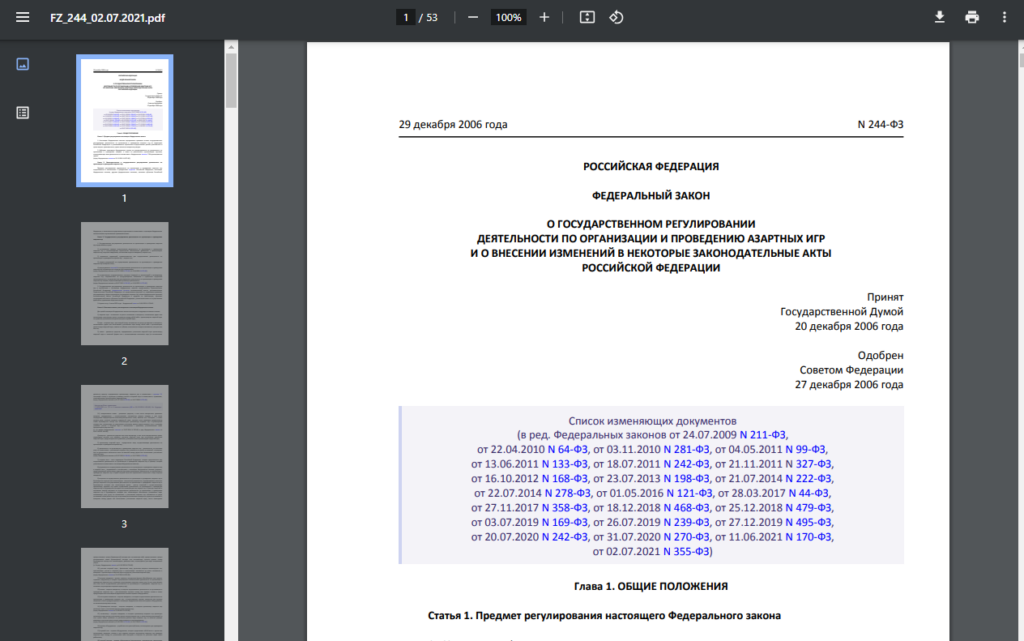
Task: Select page 1 thumbnail
Action: coord(125,121)
